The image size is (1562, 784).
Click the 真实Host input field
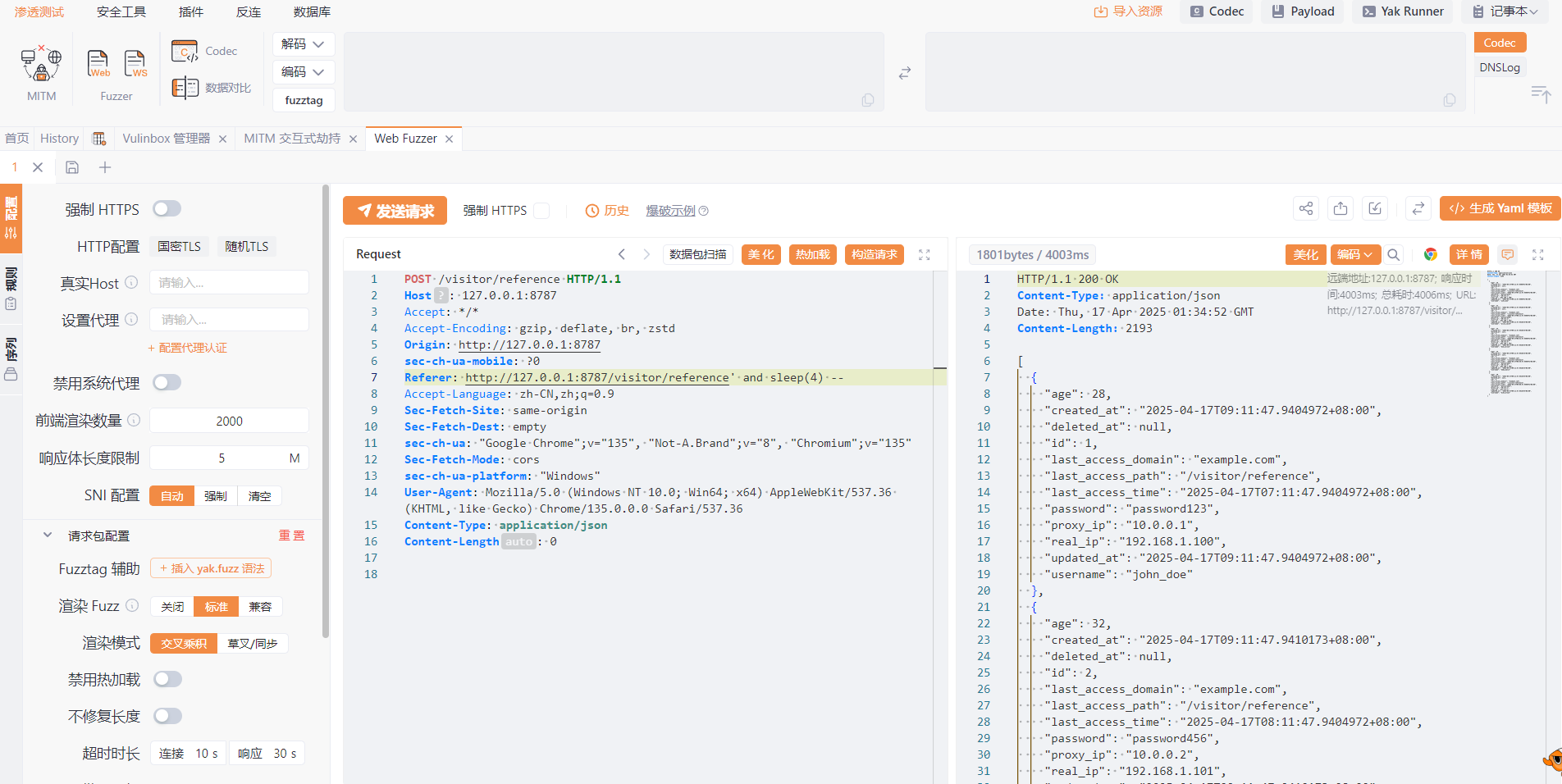click(229, 283)
